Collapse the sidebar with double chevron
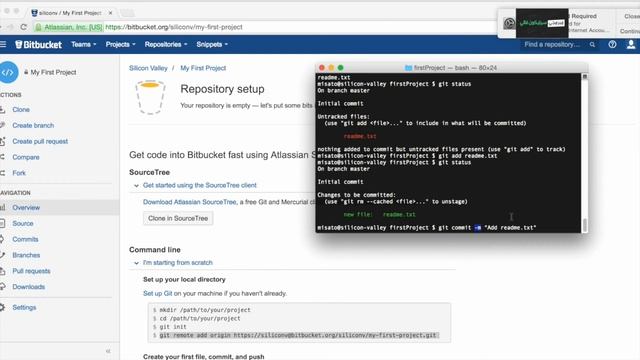This screenshot has width=640, height=360. pyautogui.click(x=108, y=351)
